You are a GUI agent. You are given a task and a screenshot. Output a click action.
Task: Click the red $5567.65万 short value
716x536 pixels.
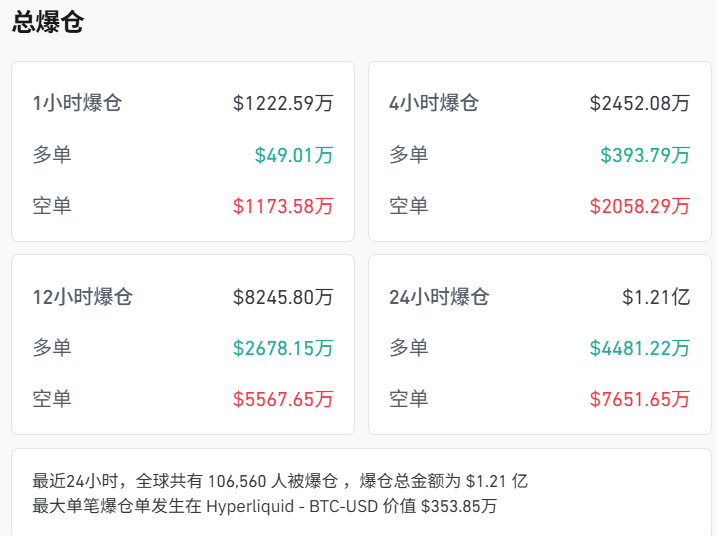click(x=283, y=399)
